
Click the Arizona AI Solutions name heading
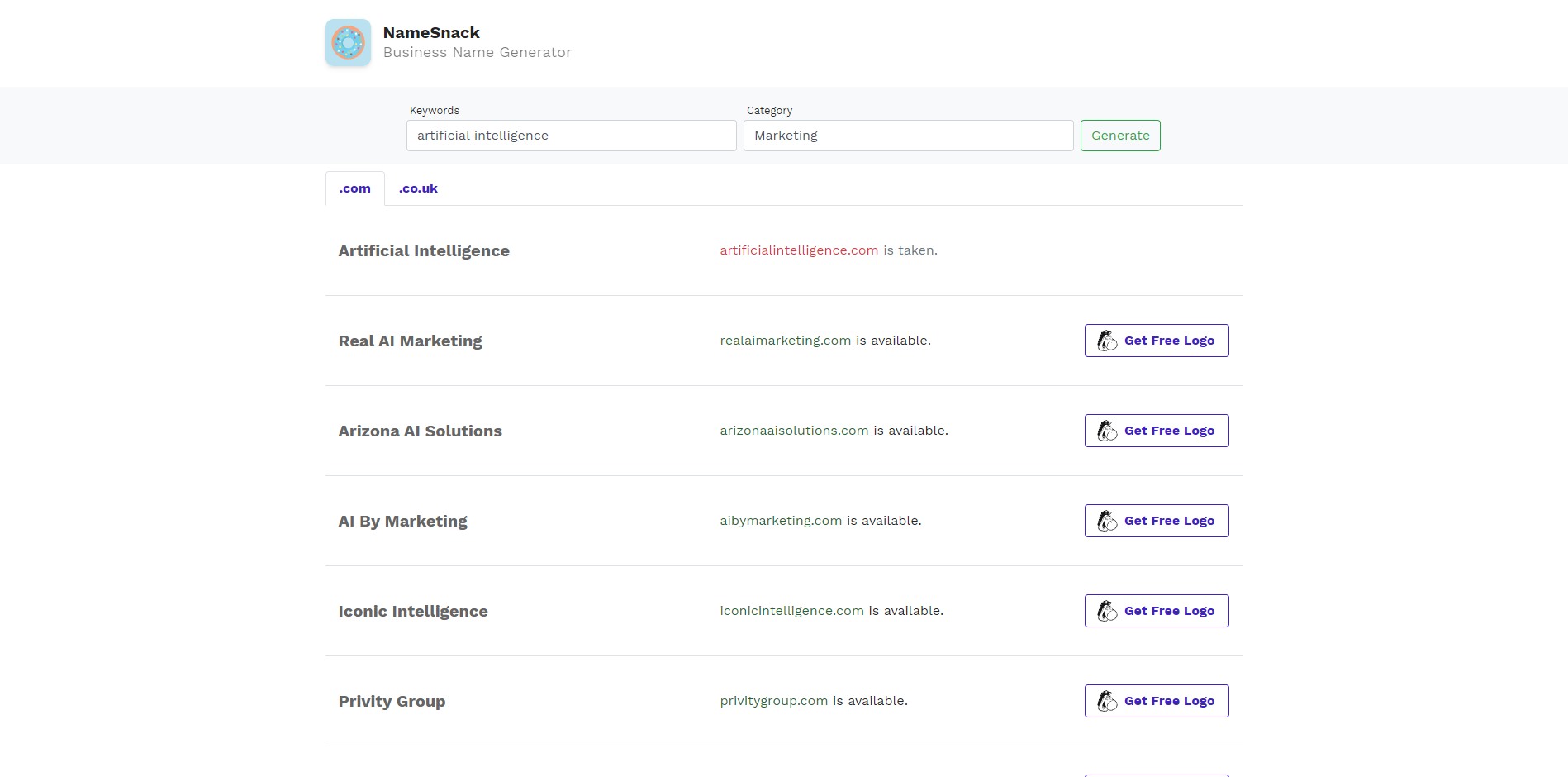click(x=420, y=431)
